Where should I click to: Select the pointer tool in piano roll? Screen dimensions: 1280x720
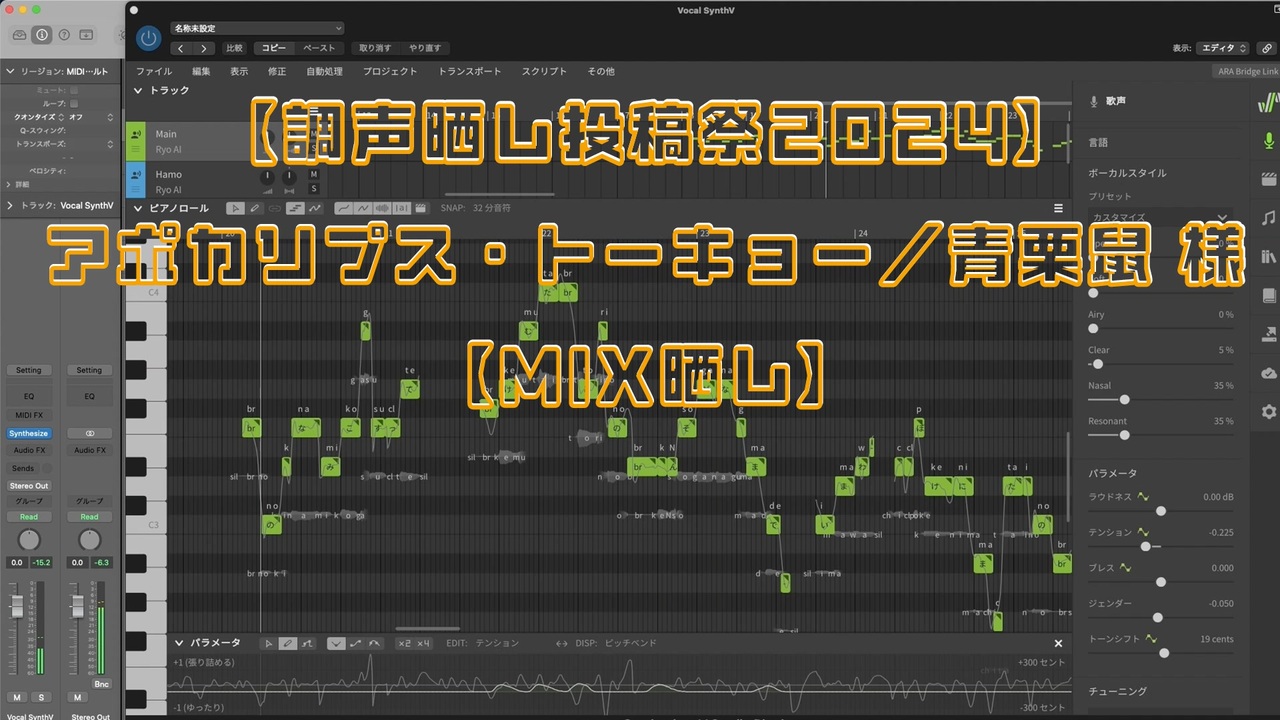pyautogui.click(x=235, y=208)
